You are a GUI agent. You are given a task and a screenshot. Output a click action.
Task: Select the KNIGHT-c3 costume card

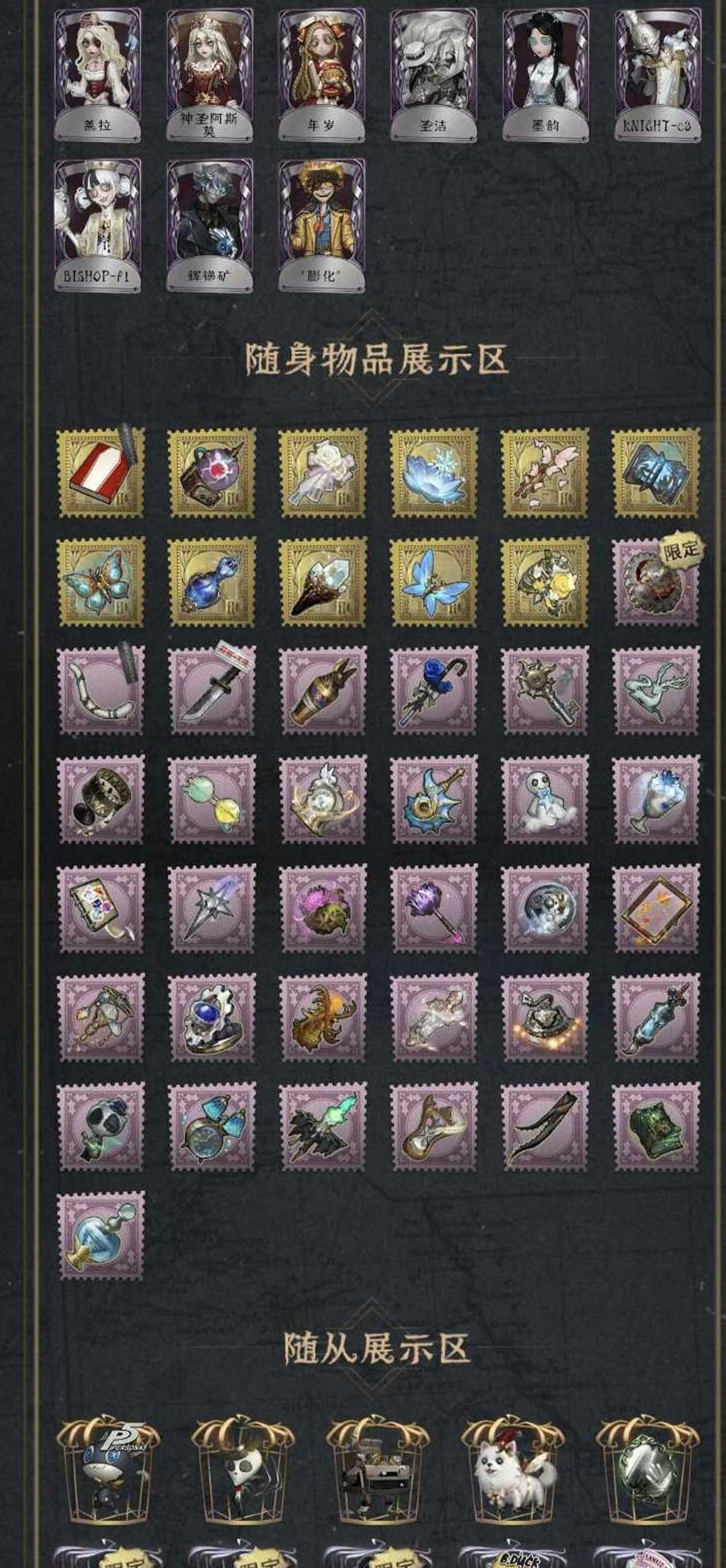[x=657, y=75]
